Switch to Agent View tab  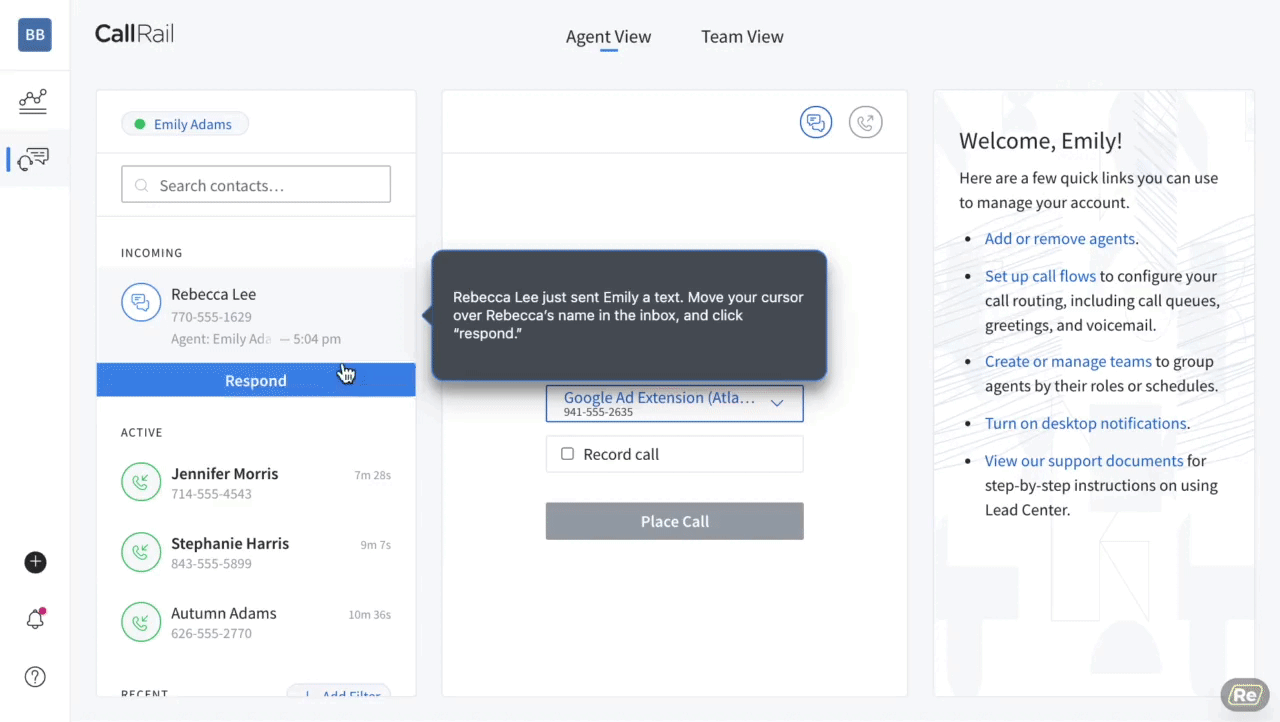click(608, 37)
